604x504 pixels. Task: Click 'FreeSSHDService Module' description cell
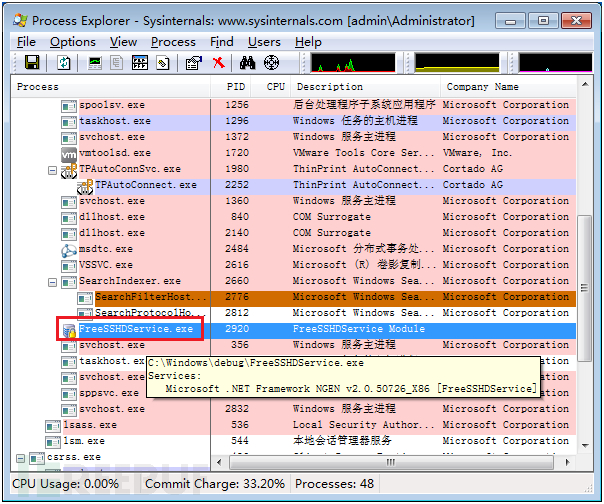[359, 330]
